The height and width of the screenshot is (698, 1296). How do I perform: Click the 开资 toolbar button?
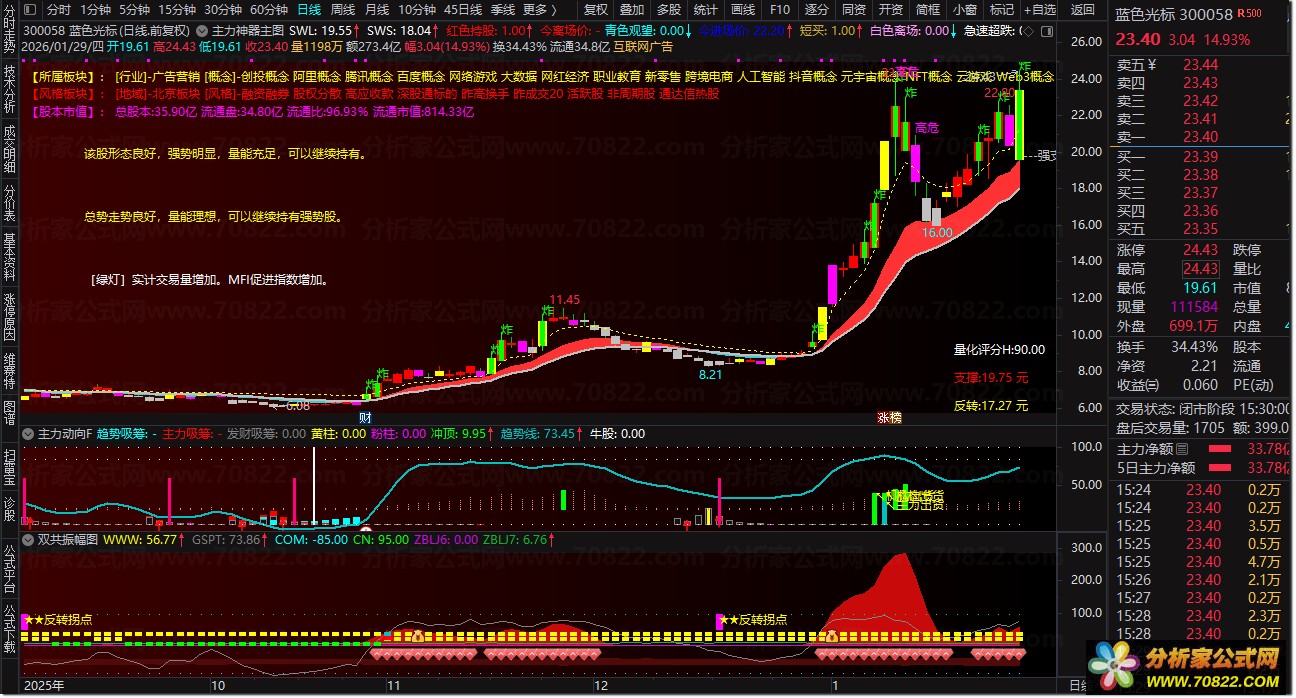(x=891, y=9)
